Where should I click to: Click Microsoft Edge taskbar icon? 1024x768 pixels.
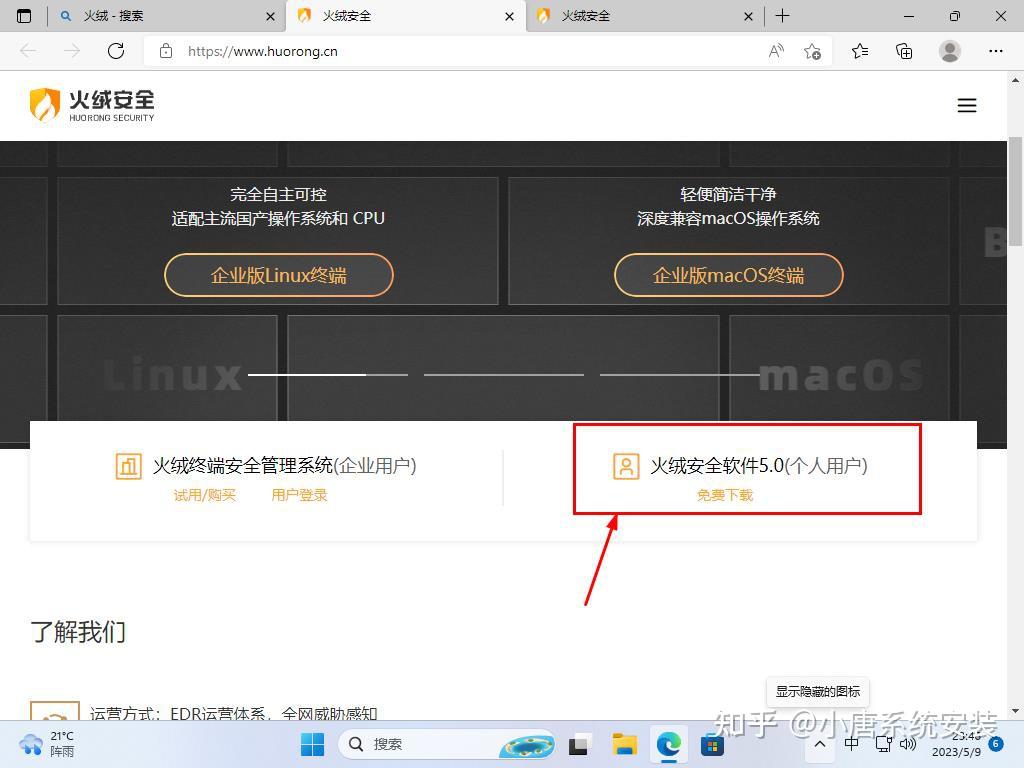pos(668,744)
